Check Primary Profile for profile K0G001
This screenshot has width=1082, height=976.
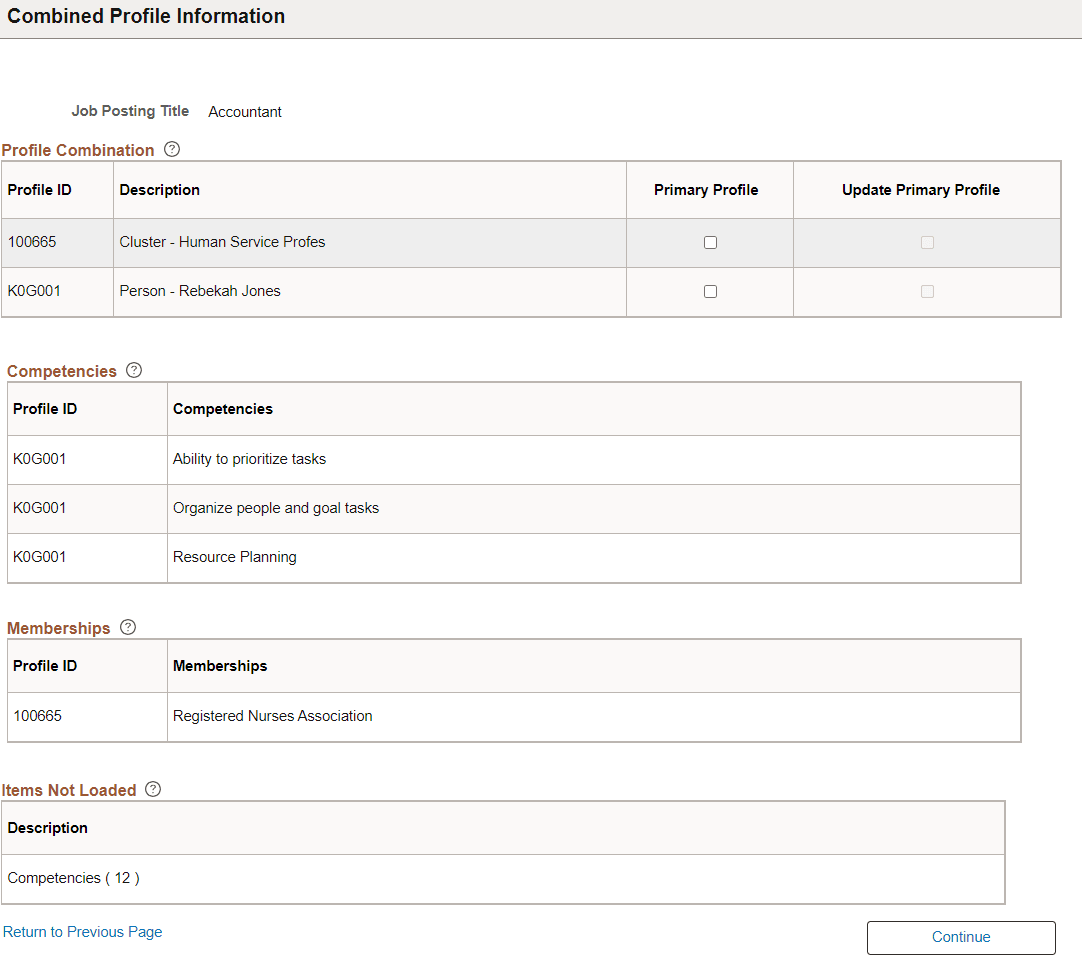710,291
